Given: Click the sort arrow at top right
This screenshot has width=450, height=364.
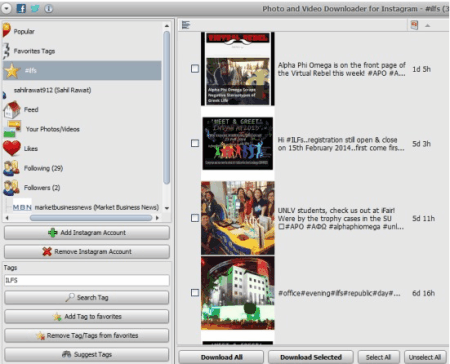Looking at the screenshot, I should click(x=428, y=25).
